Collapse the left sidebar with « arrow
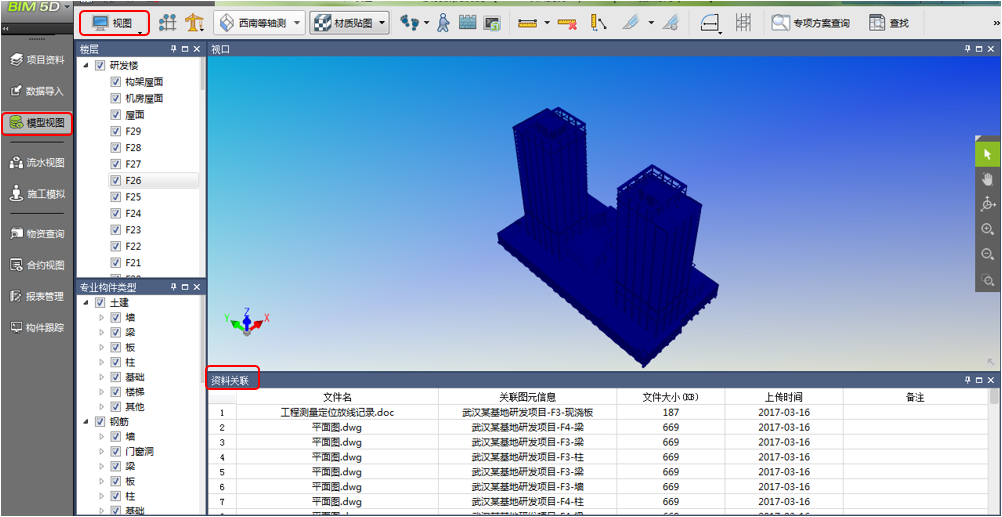Screen dimensions: 1002x517 (x=6, y=29)
